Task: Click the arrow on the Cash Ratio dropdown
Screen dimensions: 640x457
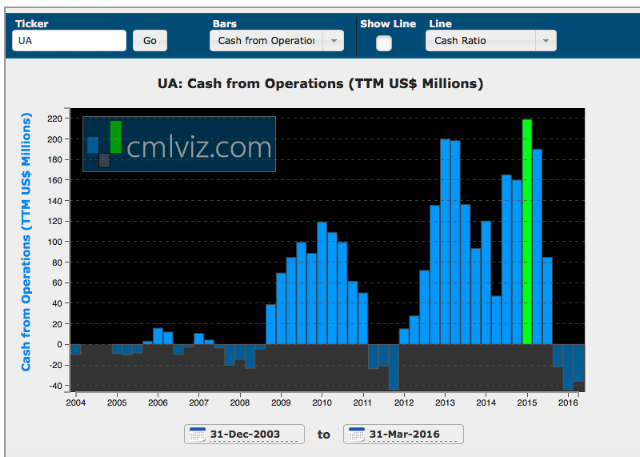Action: click(x=546, y=40)
